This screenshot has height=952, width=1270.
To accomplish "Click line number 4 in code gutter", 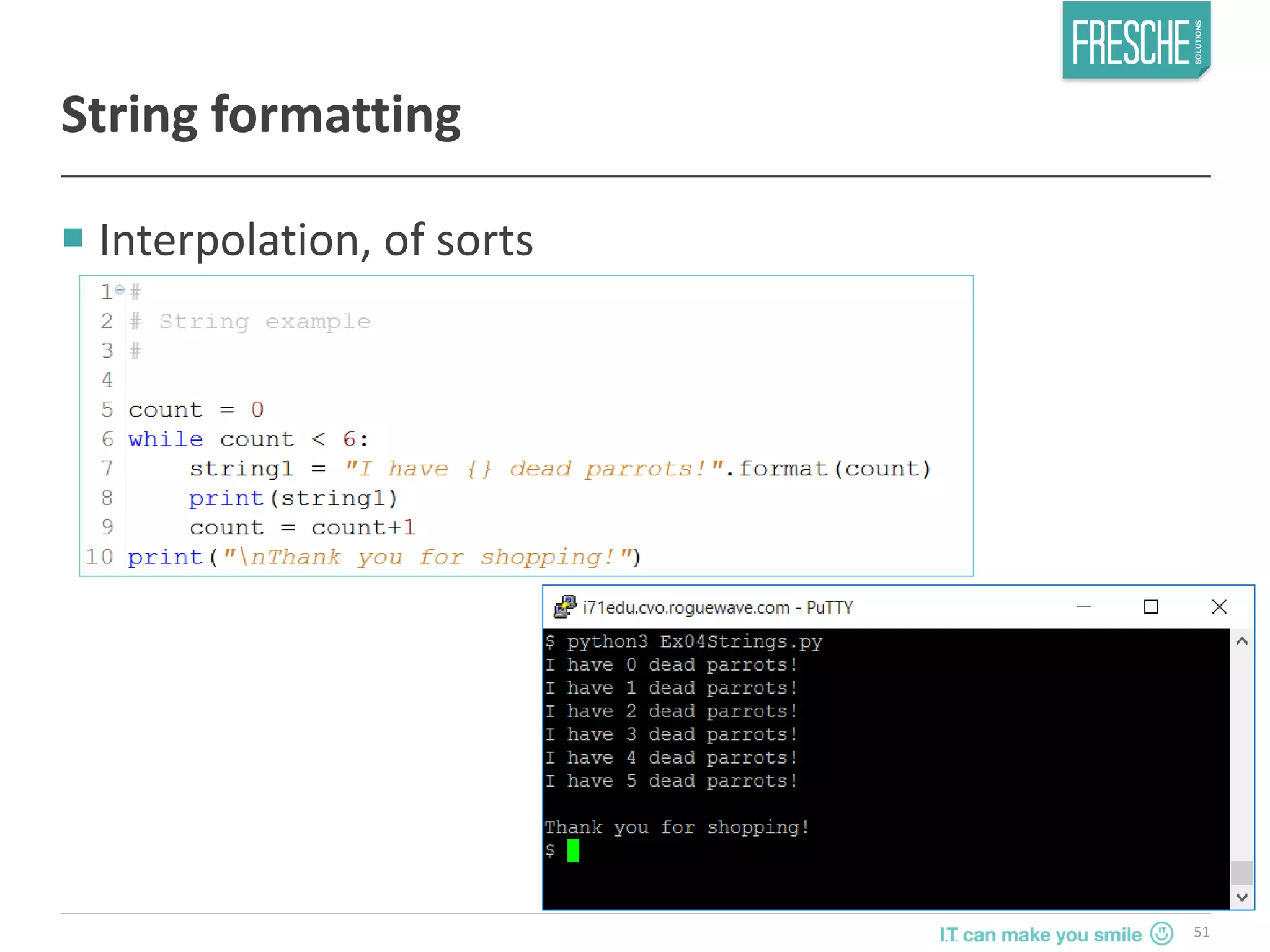I will point(107,380).
